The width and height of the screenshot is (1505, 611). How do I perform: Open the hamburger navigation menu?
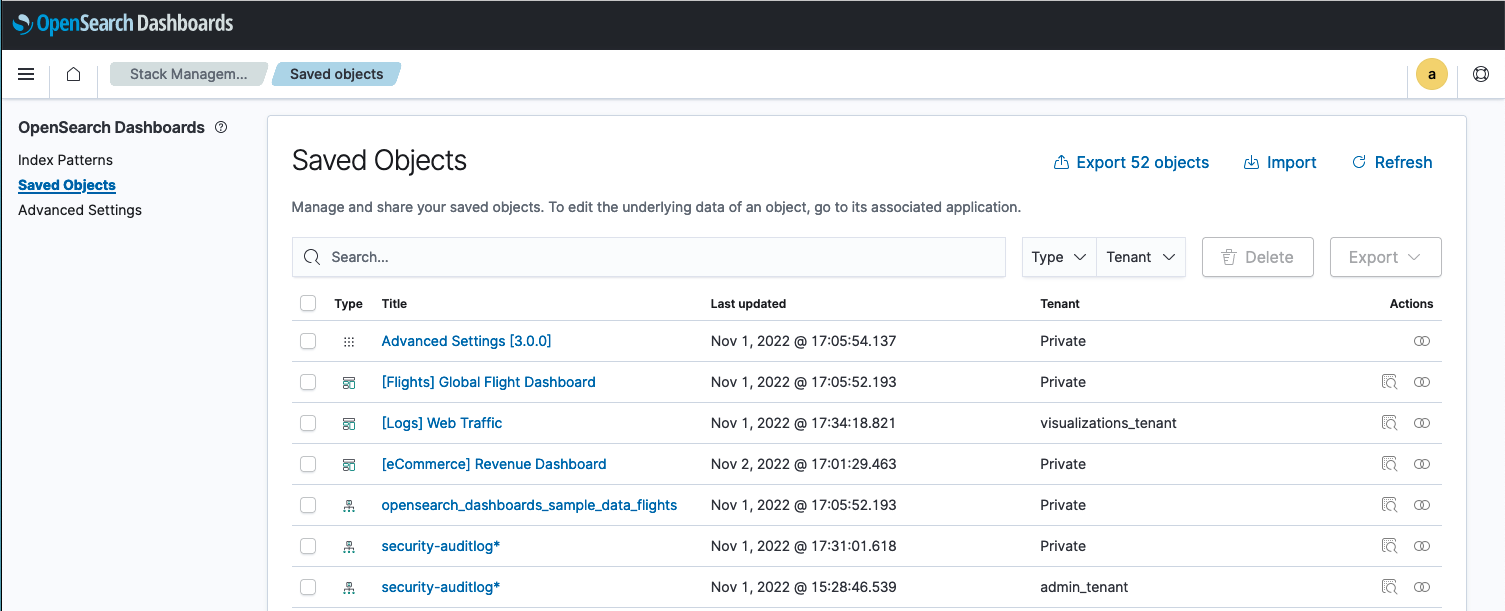(27, 74)
